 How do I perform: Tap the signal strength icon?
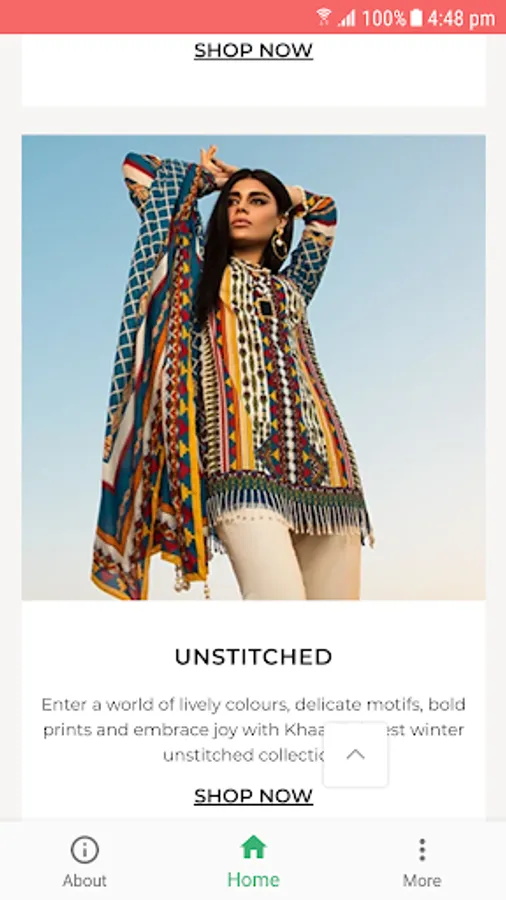point(347,18)
